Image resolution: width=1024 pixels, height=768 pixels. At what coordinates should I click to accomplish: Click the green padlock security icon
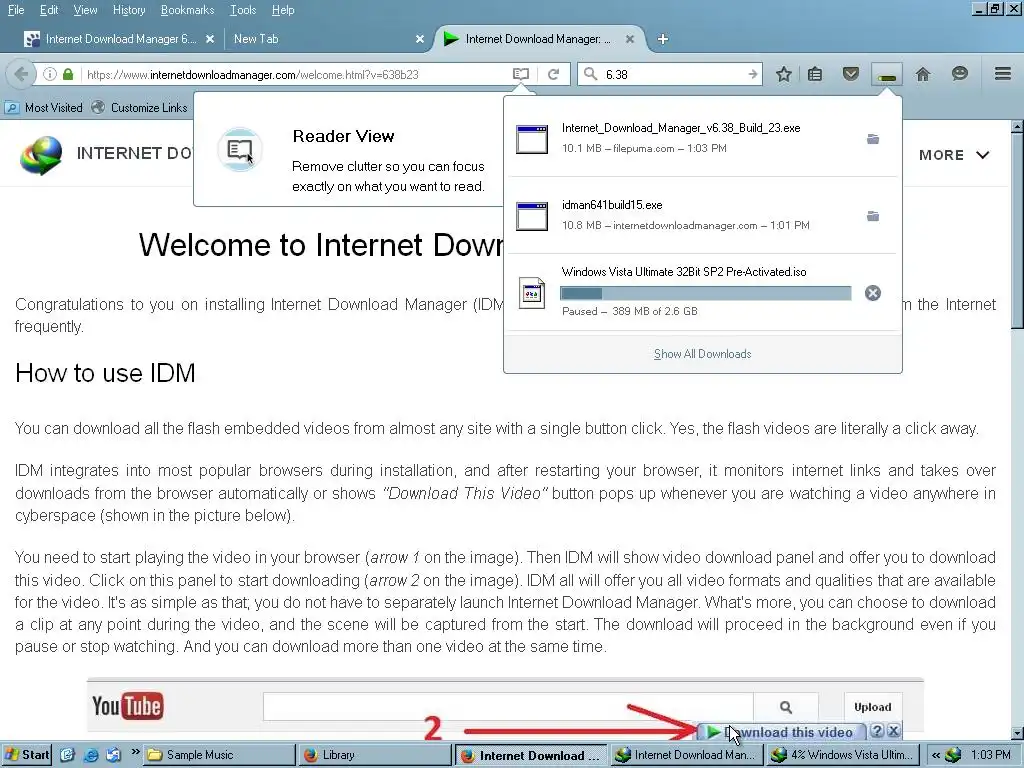click(68, 74)
